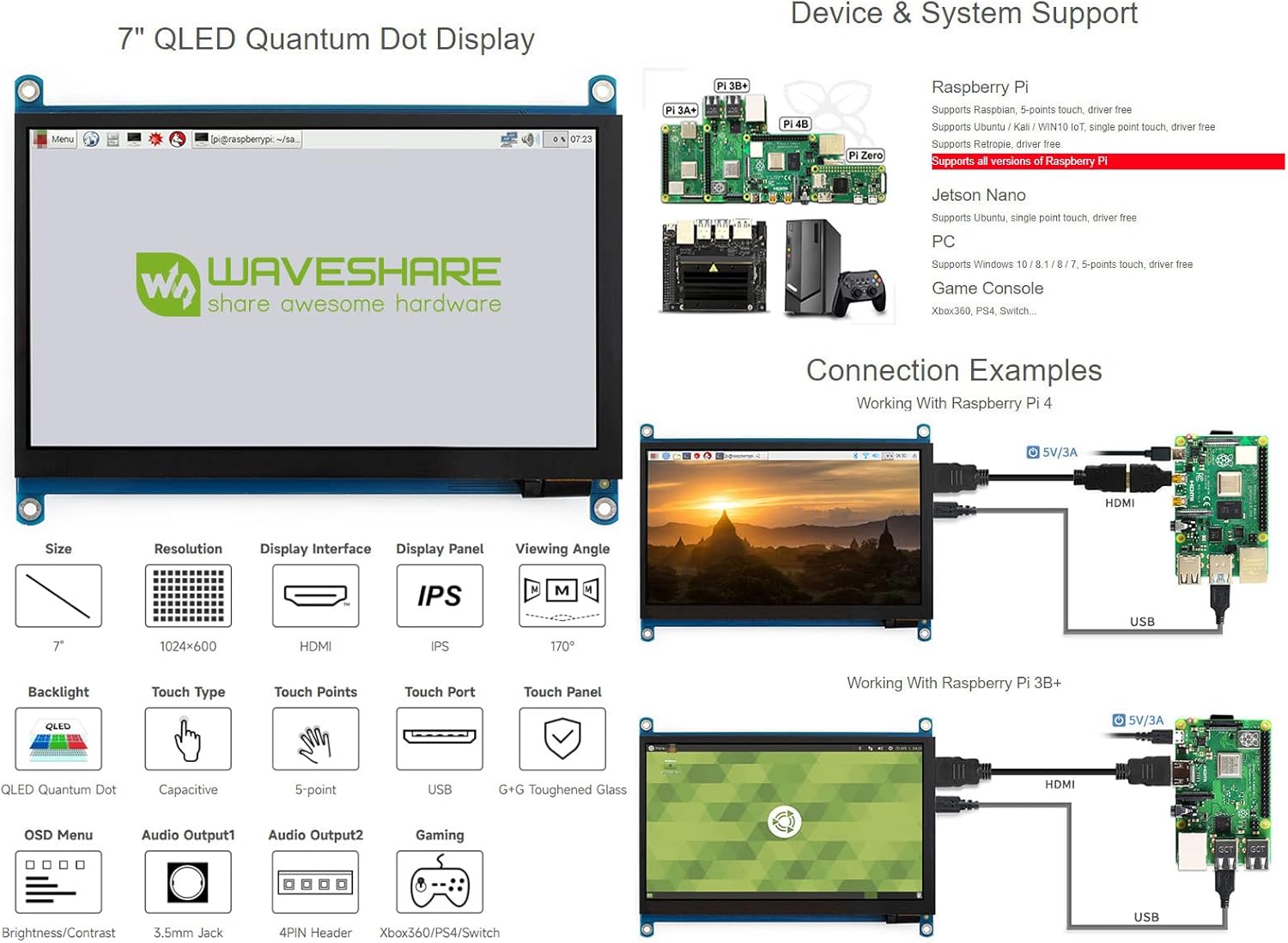1288x943 pixels.
Task: Click the 'Jetson Nano' heading
Action: click(x=979, y=195)
